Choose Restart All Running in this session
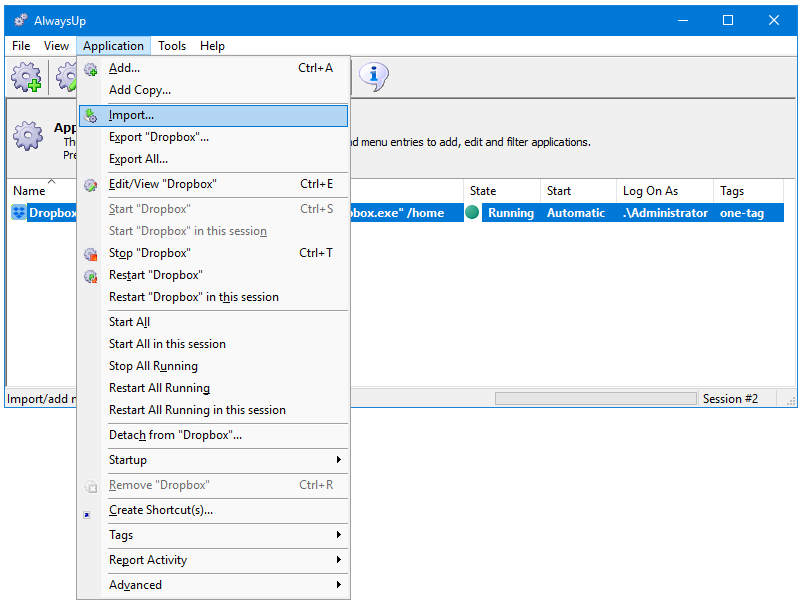Image resolution: width=802 pixels, height=604 pixels. tap(213, 410)
